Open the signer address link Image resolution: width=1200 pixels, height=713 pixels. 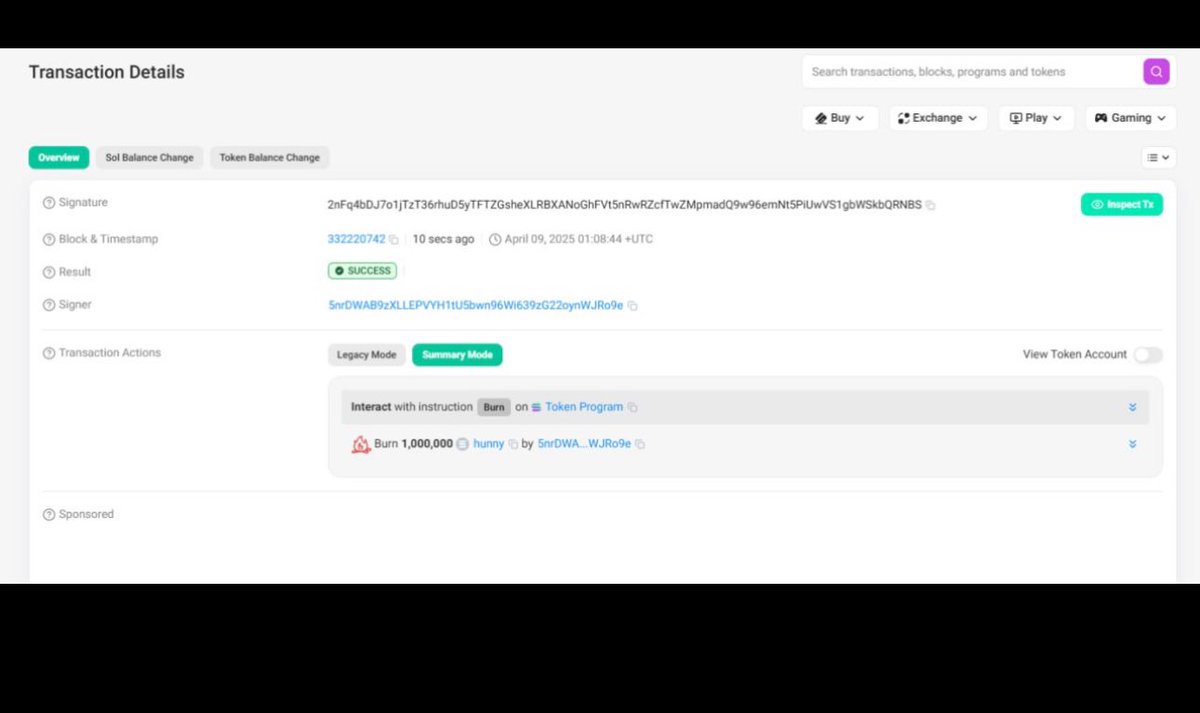point(476,306)
